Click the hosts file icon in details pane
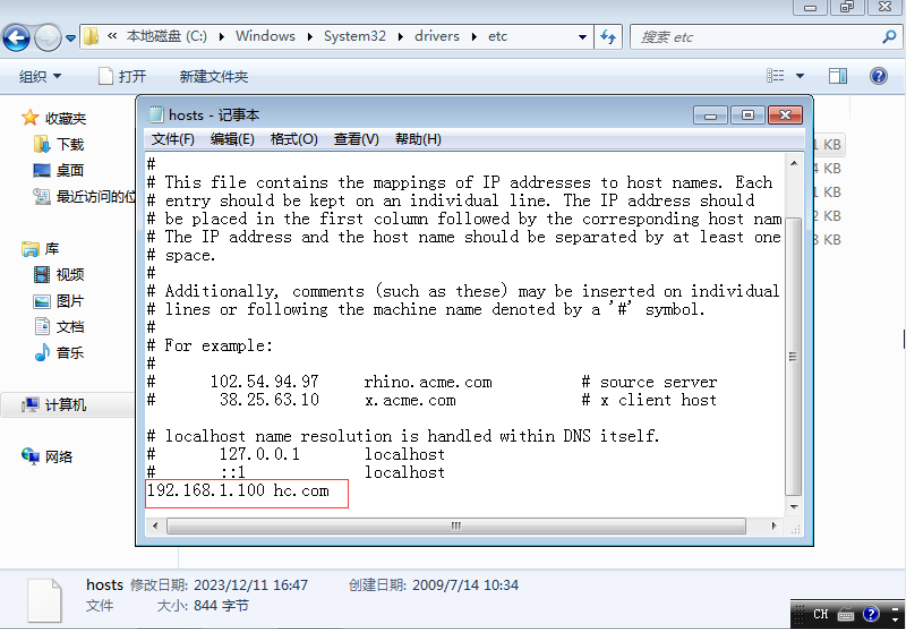Viewport: 907px width, 629px height. pos(45,599)
